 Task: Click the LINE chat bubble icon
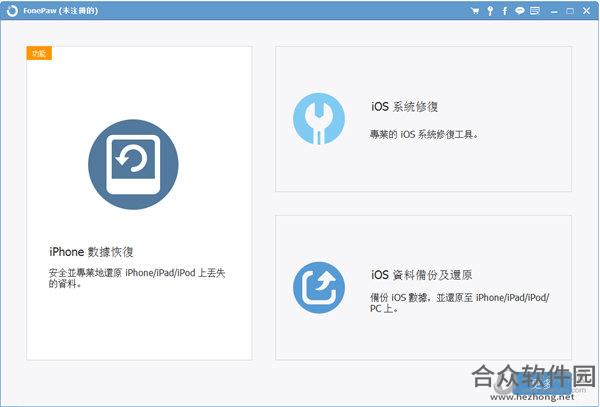click(x=519, y=10)
